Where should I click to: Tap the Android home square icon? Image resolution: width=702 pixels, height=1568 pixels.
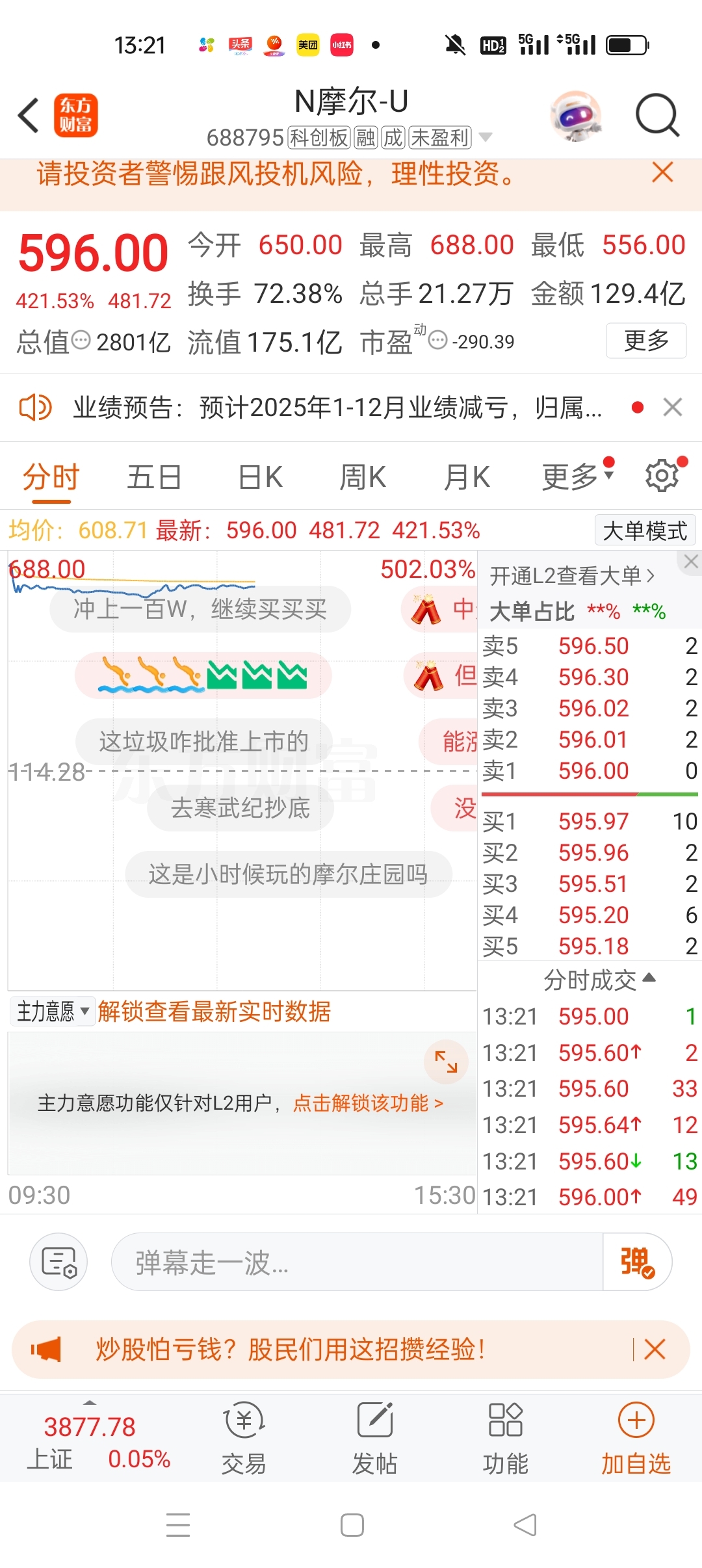pyautogui.click(x=352, y=1524)
